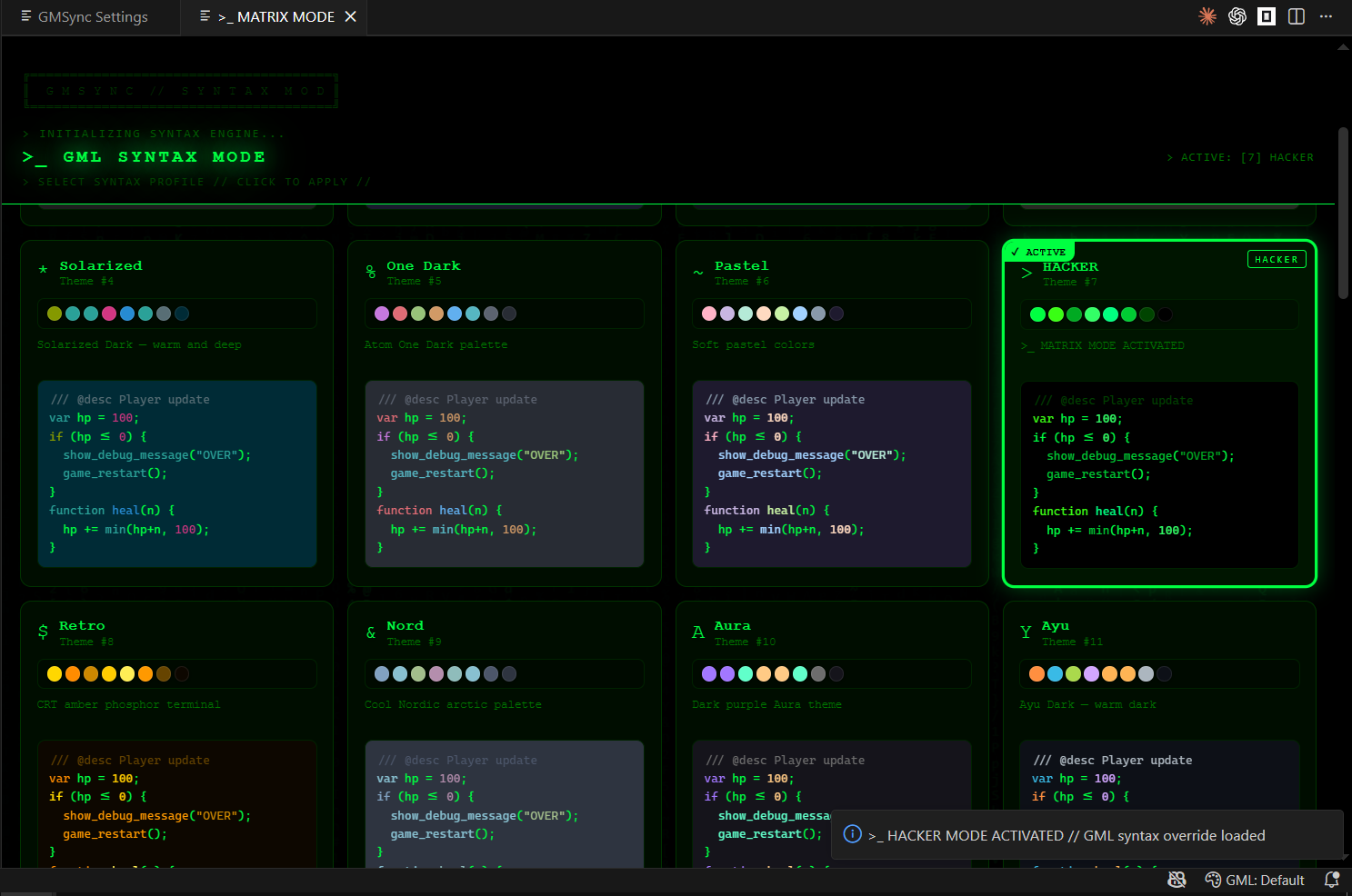1352x896 pixels.
Task: Click the first olive swatch in Solarized palette
Action: [55, 314]
